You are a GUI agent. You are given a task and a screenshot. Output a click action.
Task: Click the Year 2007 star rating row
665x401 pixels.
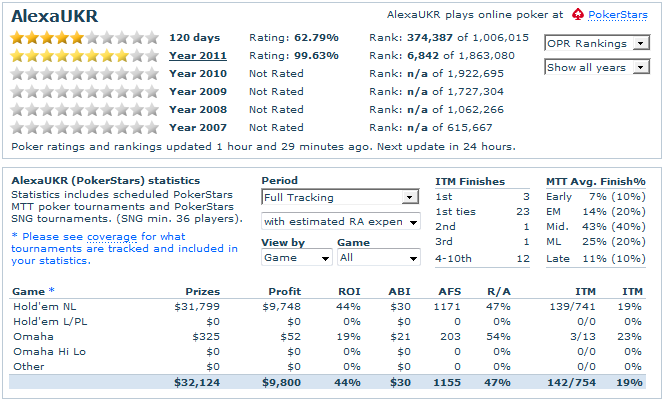click(84, 128)
